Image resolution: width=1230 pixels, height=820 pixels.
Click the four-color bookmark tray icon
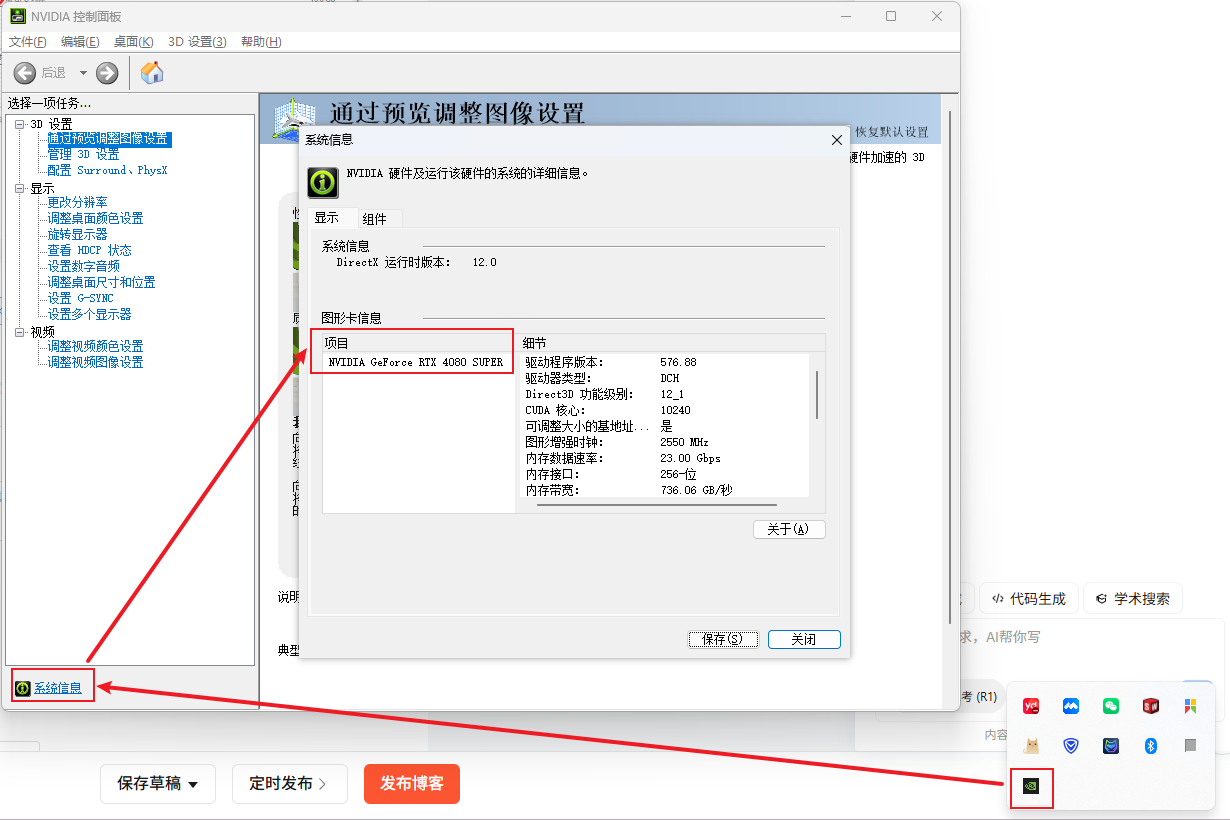click(1190, 706)
